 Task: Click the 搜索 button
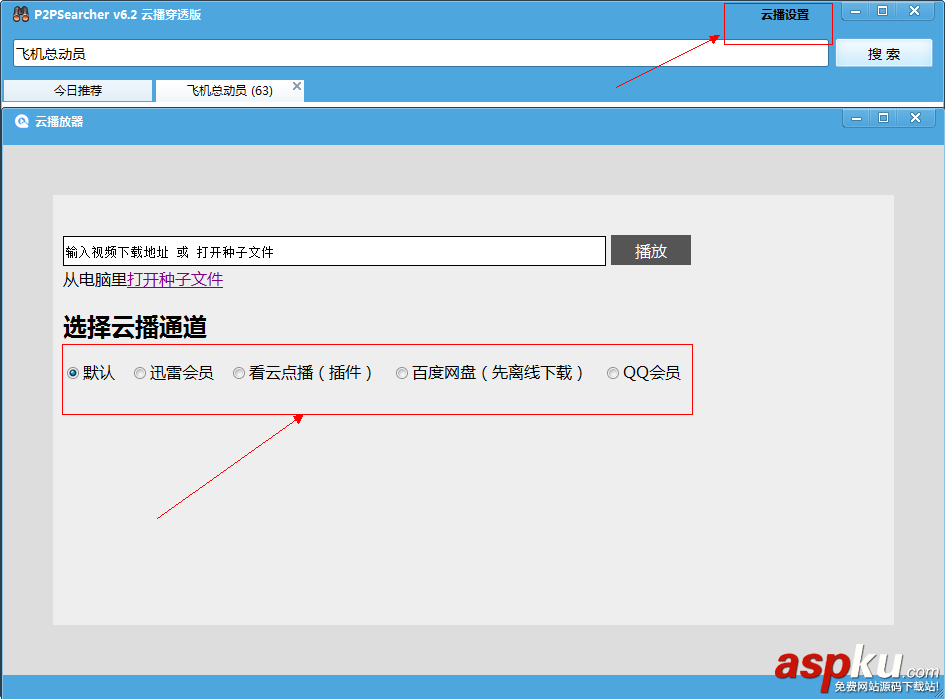click(884, 54)
